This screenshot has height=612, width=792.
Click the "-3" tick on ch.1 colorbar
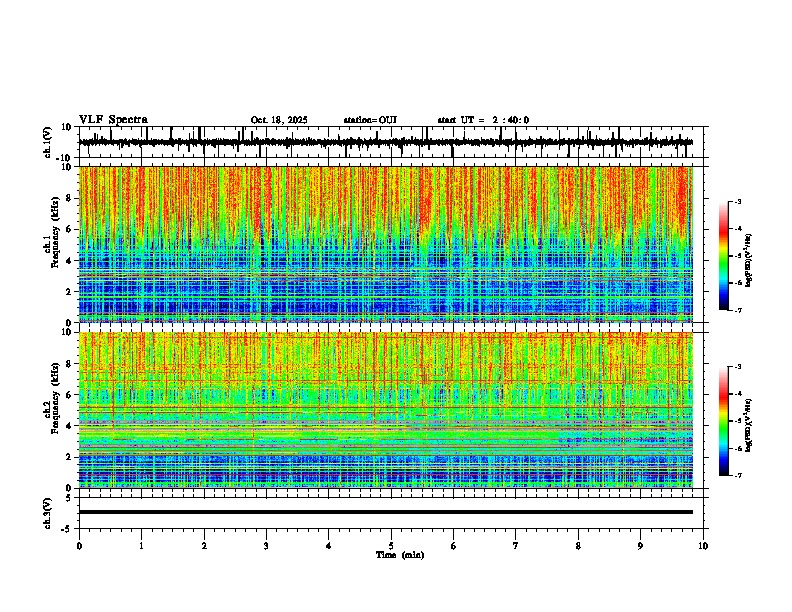click(738, 202)
